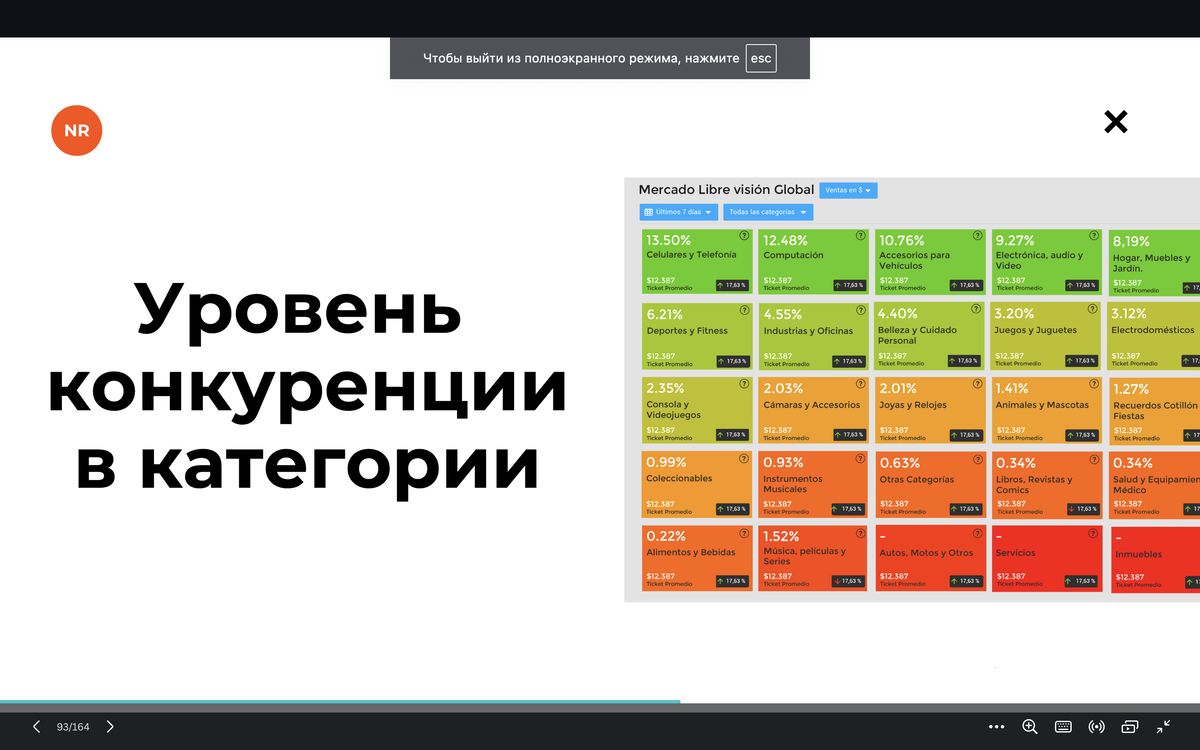
Task: Click help icon on Belleza y Cuidado Personal card
Action: pos(976,309)
